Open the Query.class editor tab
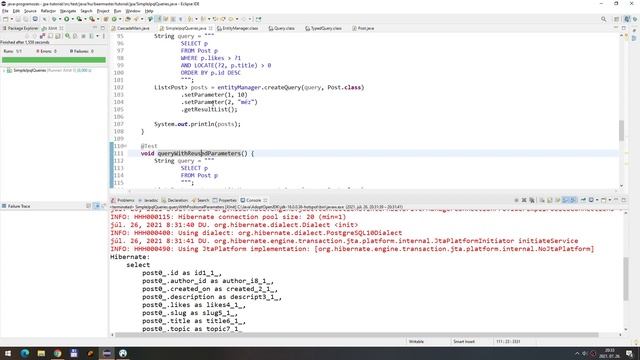 point(282,28)
